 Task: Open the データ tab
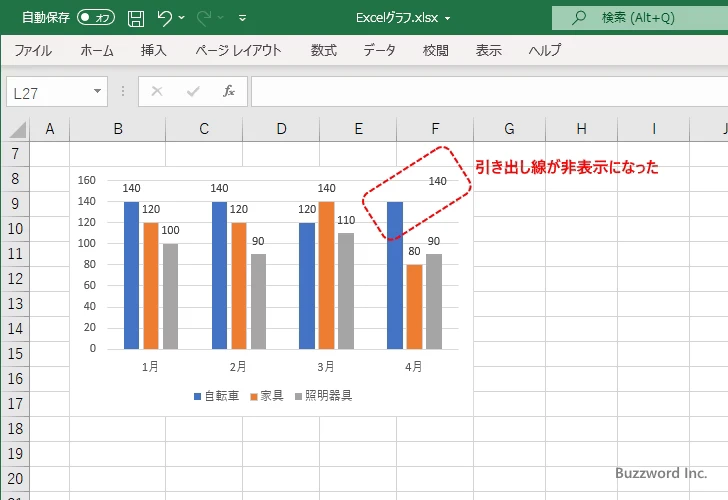tap(379, 50)
